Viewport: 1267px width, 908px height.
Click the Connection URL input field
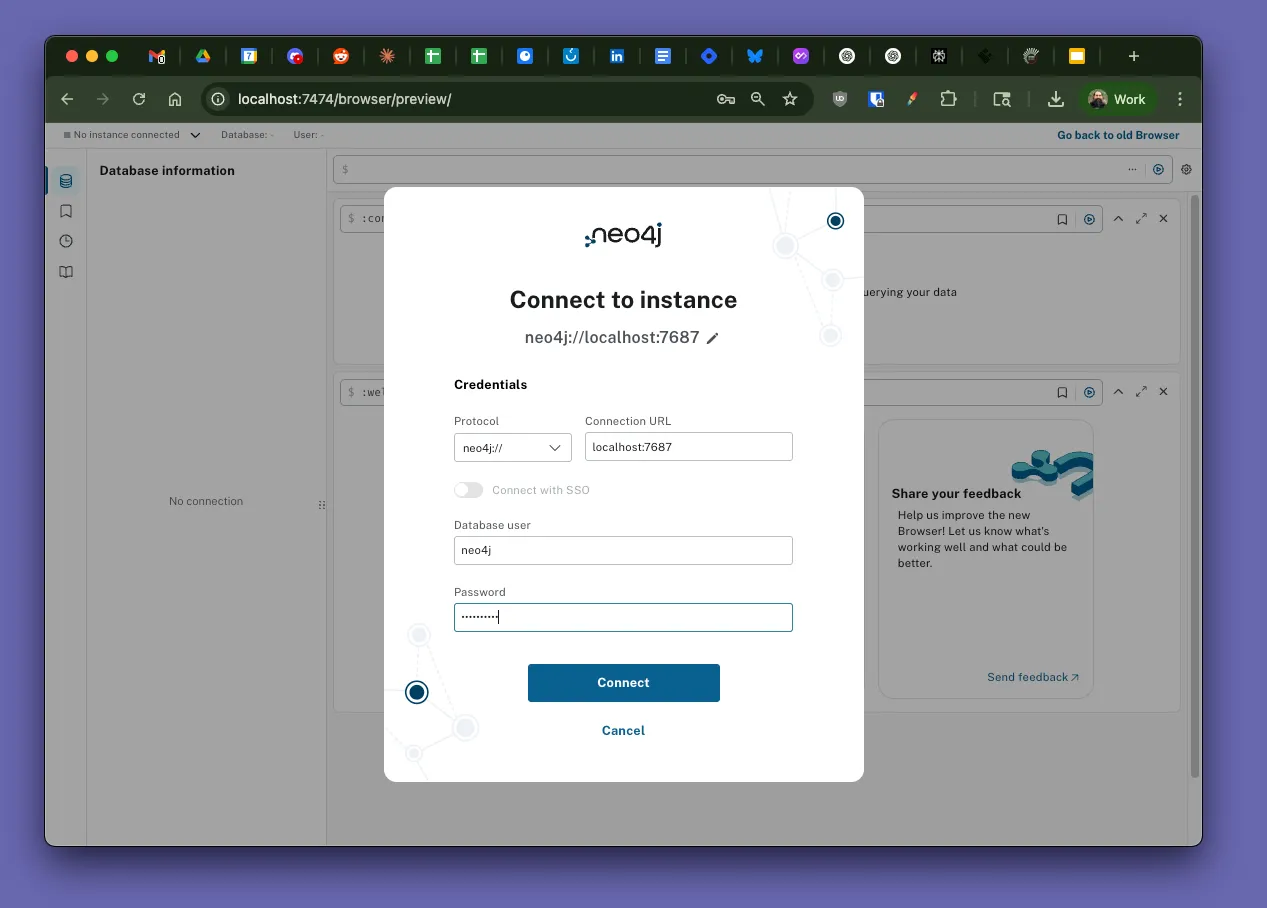click(x=688, y=447)
